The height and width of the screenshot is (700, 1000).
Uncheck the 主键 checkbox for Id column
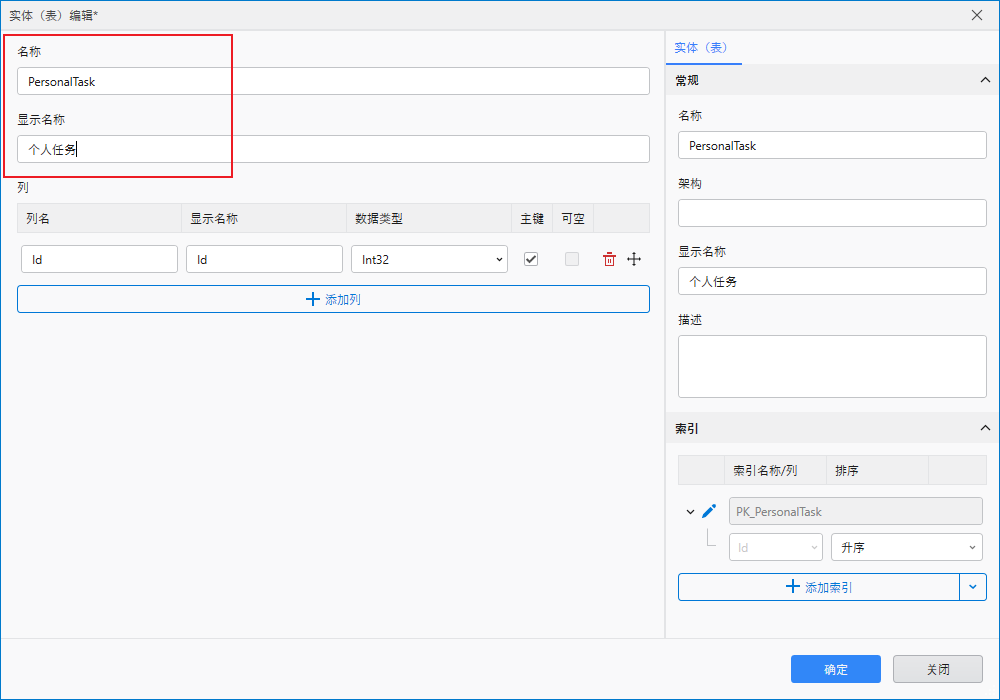(x=532, y=258)
